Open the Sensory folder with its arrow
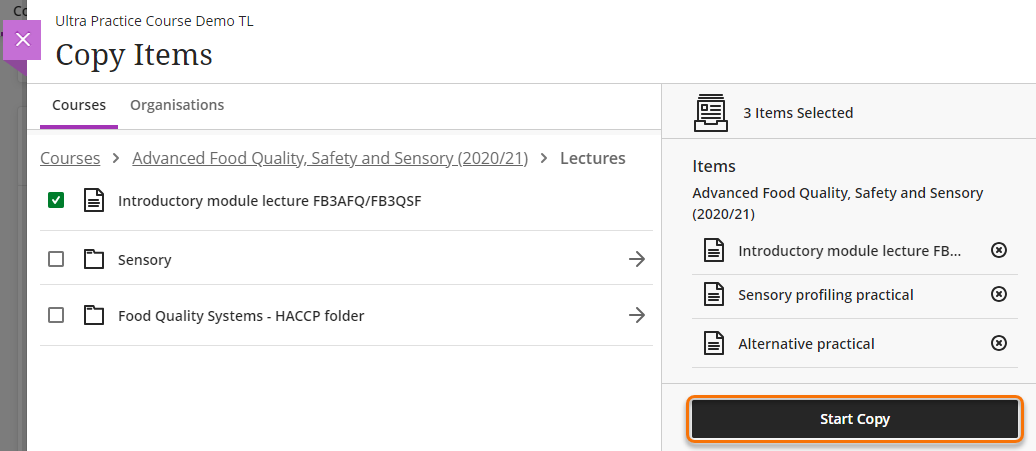The height and width of the screenshot is (451, 1036). [636, 260]
